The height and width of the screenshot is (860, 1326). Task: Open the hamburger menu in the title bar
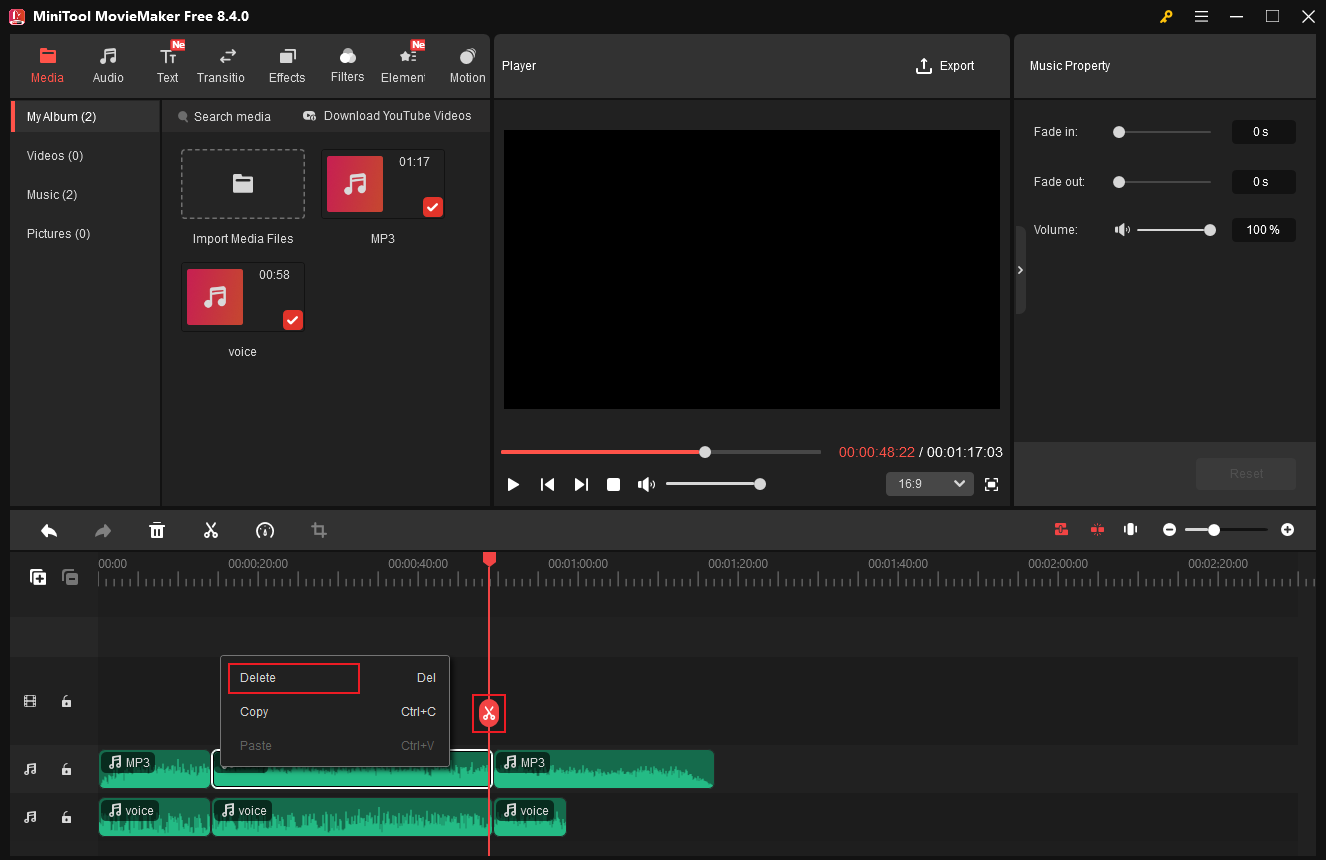point(1201,16)
